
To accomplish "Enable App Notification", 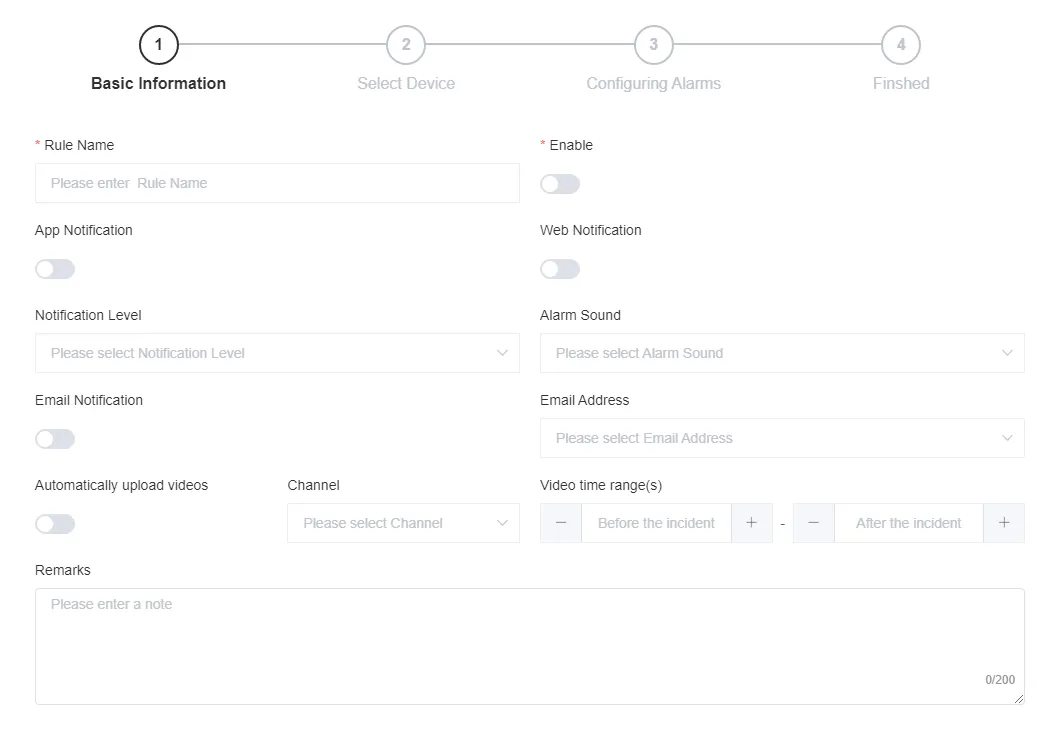I will [55, 268].
